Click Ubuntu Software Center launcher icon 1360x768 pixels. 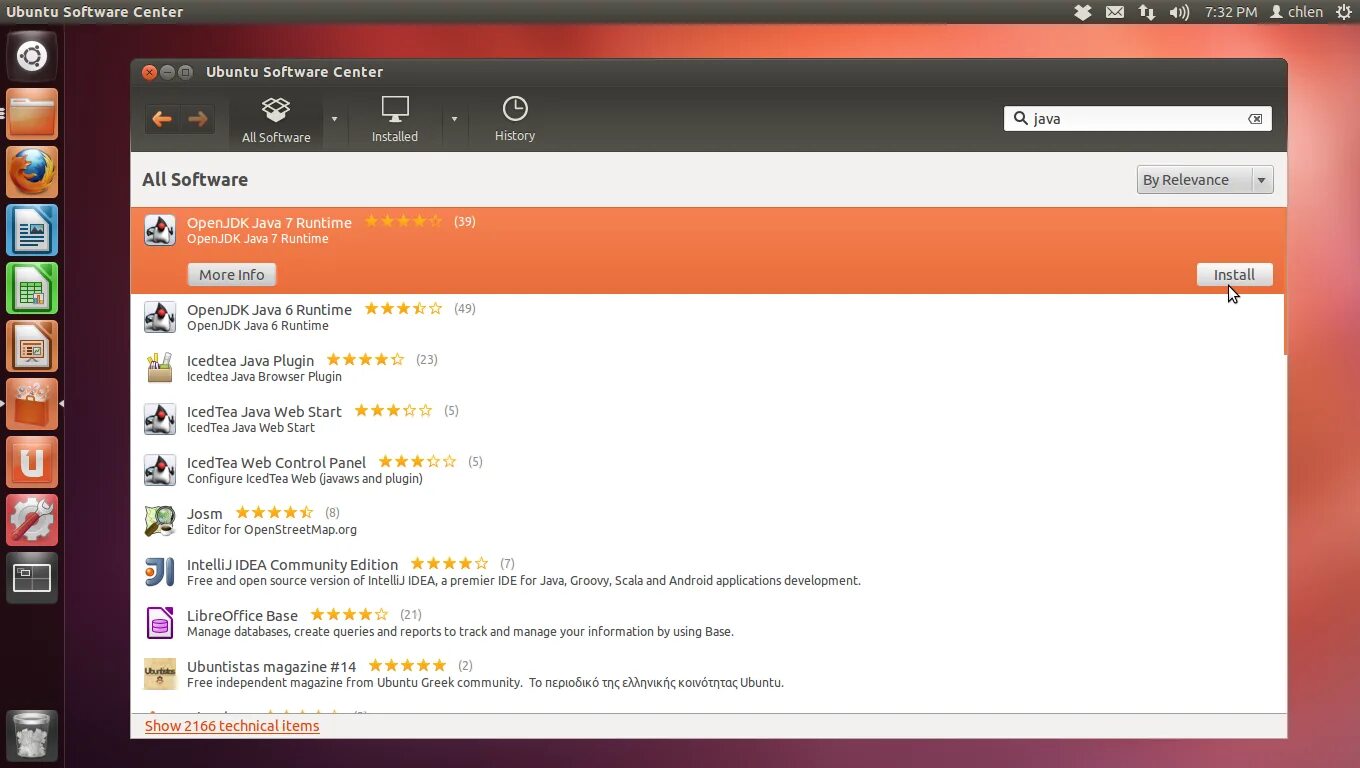[32, 404]
